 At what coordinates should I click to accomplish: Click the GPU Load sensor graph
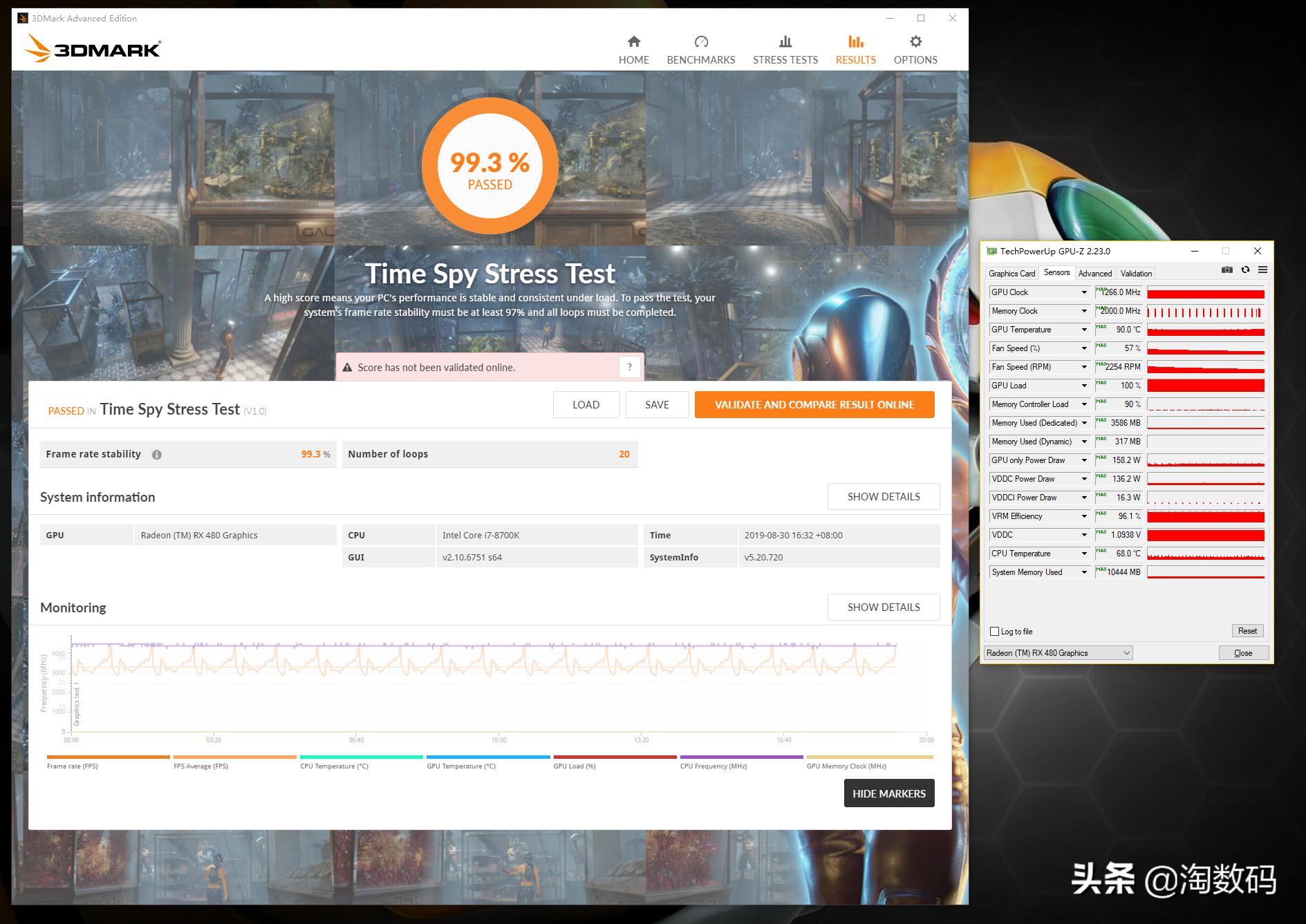1206,386
